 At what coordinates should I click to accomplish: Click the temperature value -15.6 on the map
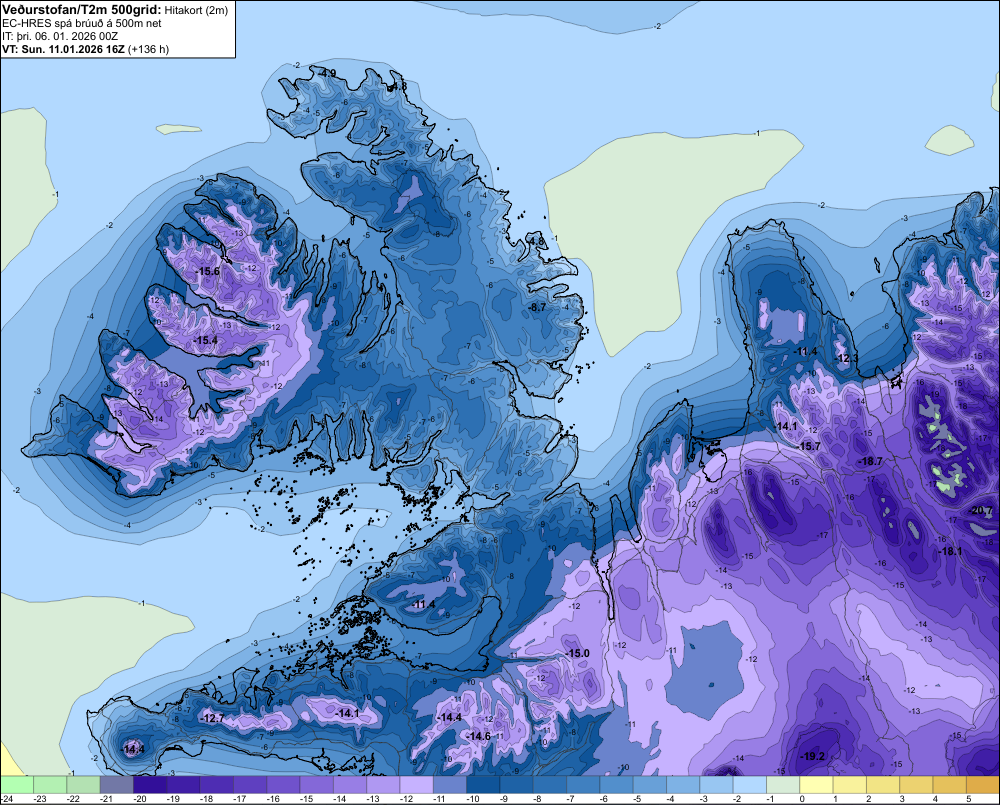coord(207,271)
